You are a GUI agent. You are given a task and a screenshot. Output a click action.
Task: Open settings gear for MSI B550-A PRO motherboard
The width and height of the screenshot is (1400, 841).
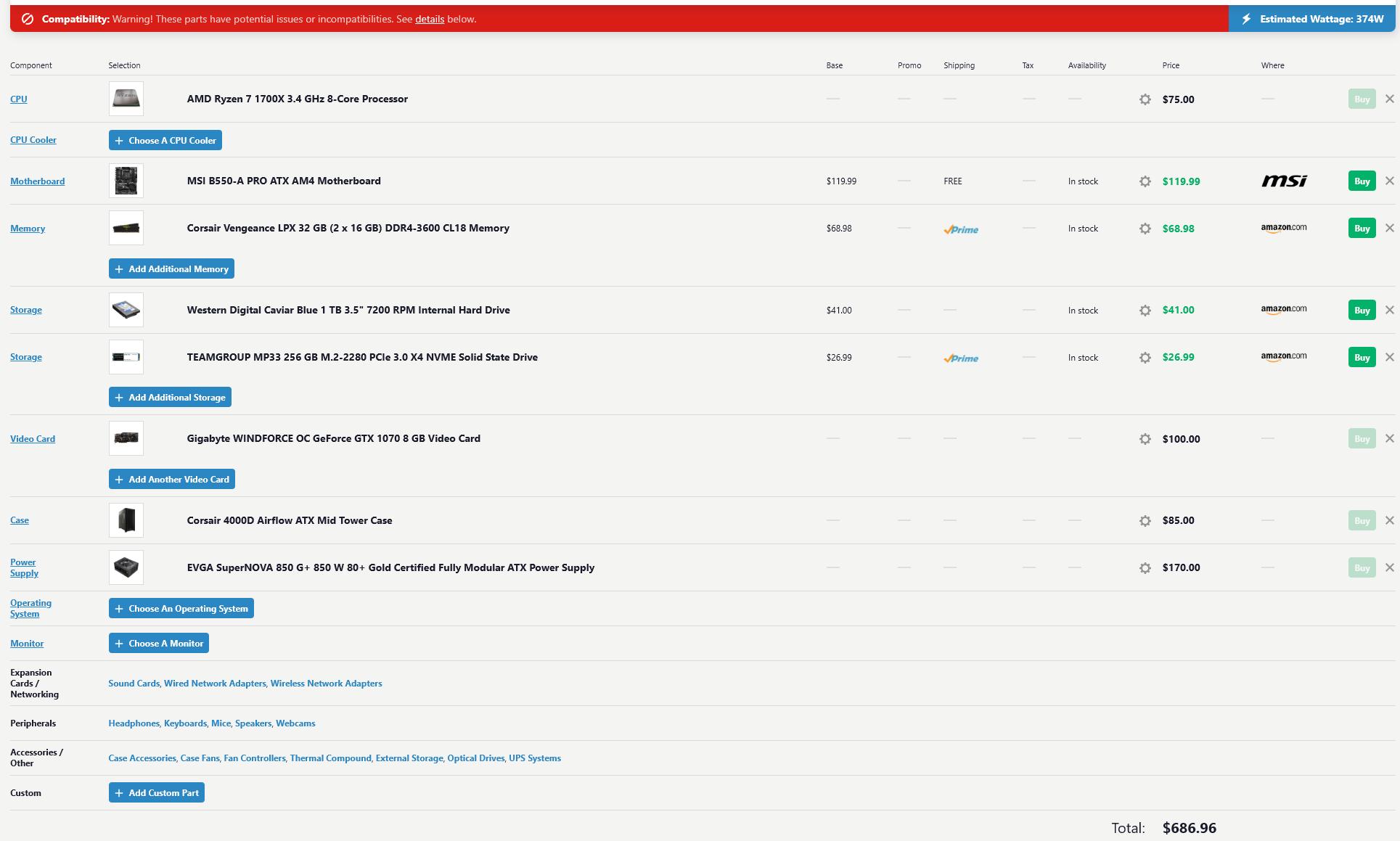click(1145, 181)
